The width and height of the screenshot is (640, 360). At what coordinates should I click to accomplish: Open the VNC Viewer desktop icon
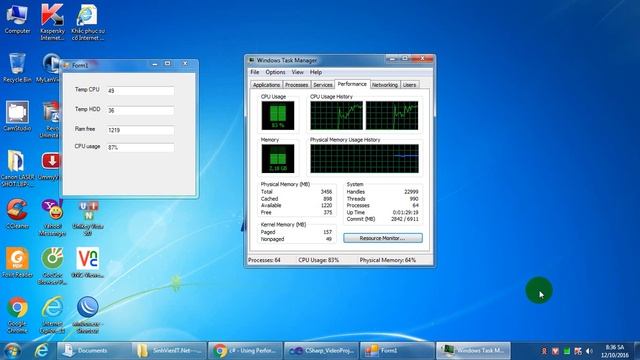pyautogui.click(x=87, y=262)
